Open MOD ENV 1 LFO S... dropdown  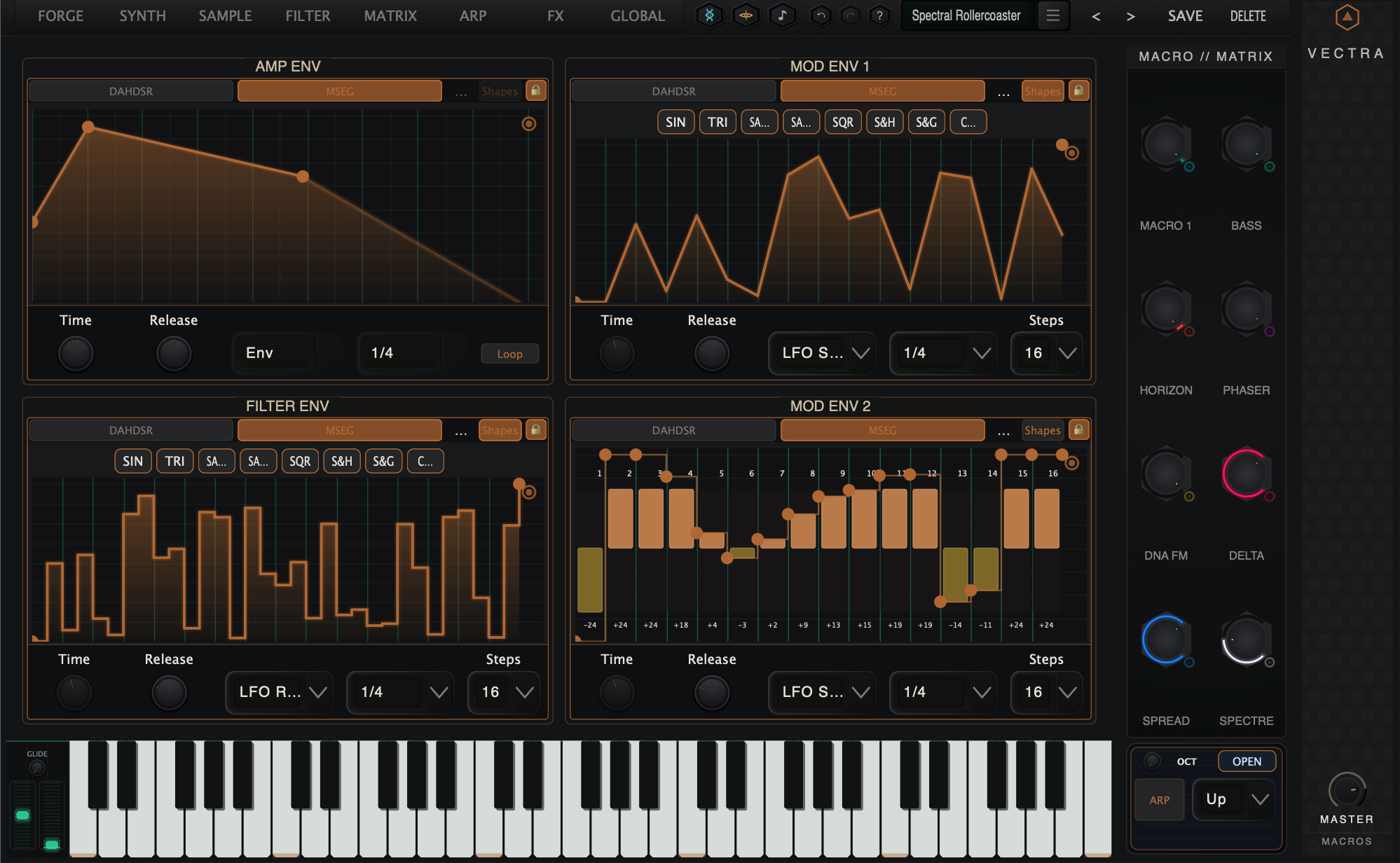point(823,353)
